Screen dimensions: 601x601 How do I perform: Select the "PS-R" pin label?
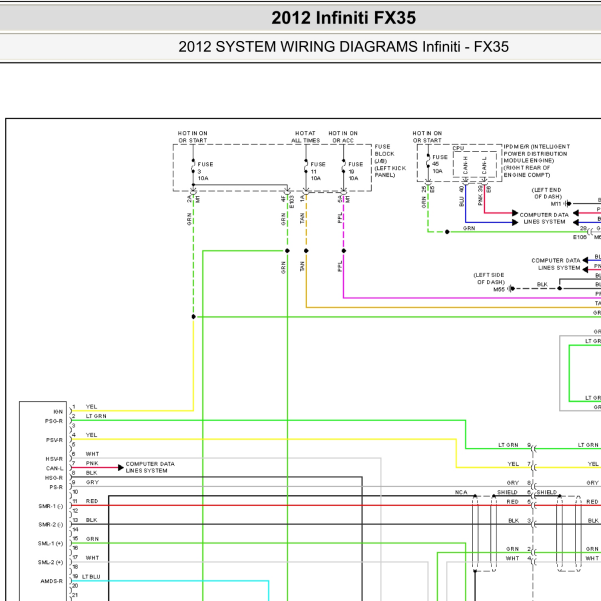tap(56, 487)
